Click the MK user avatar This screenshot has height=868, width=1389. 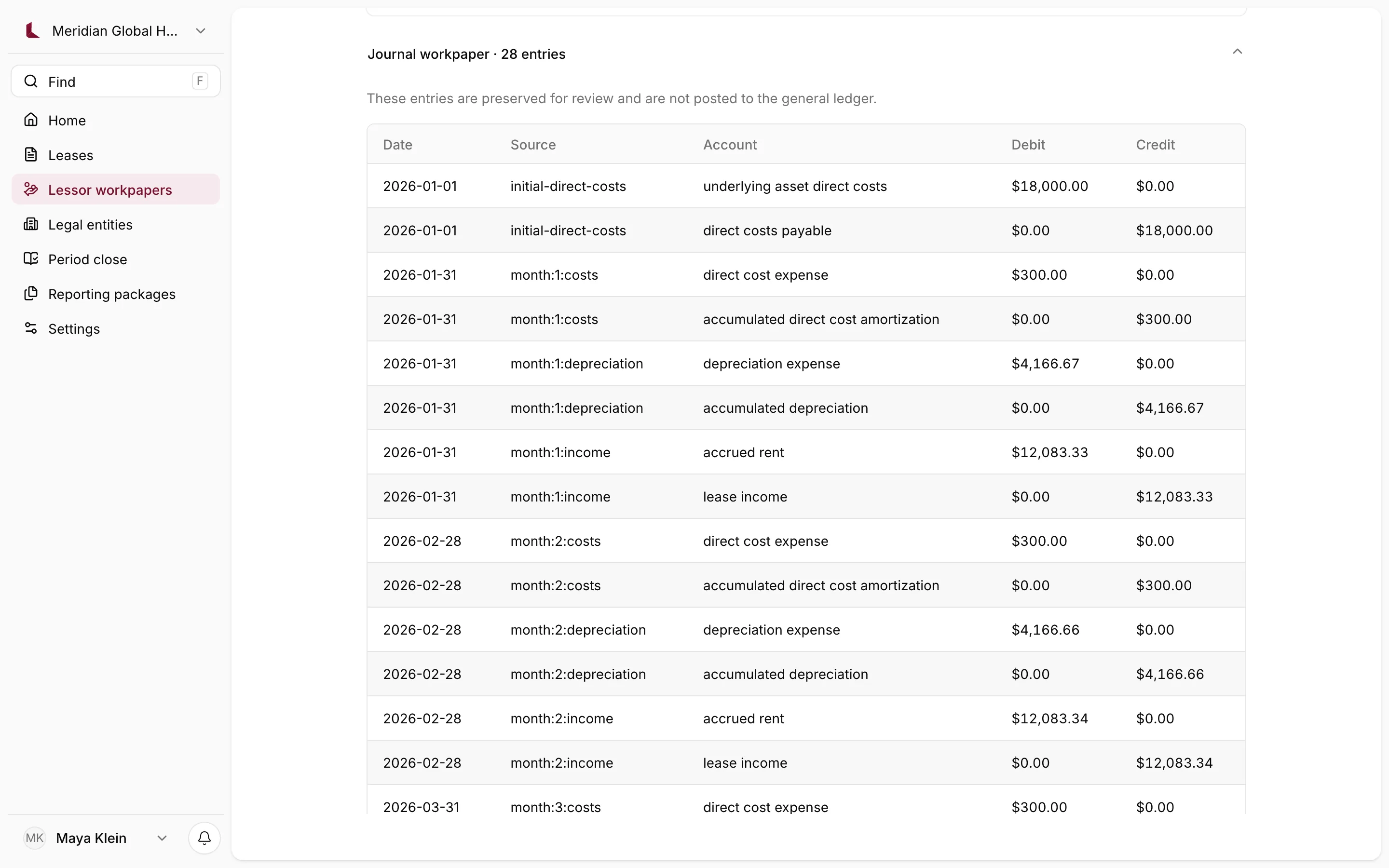(x=34, y=838)
